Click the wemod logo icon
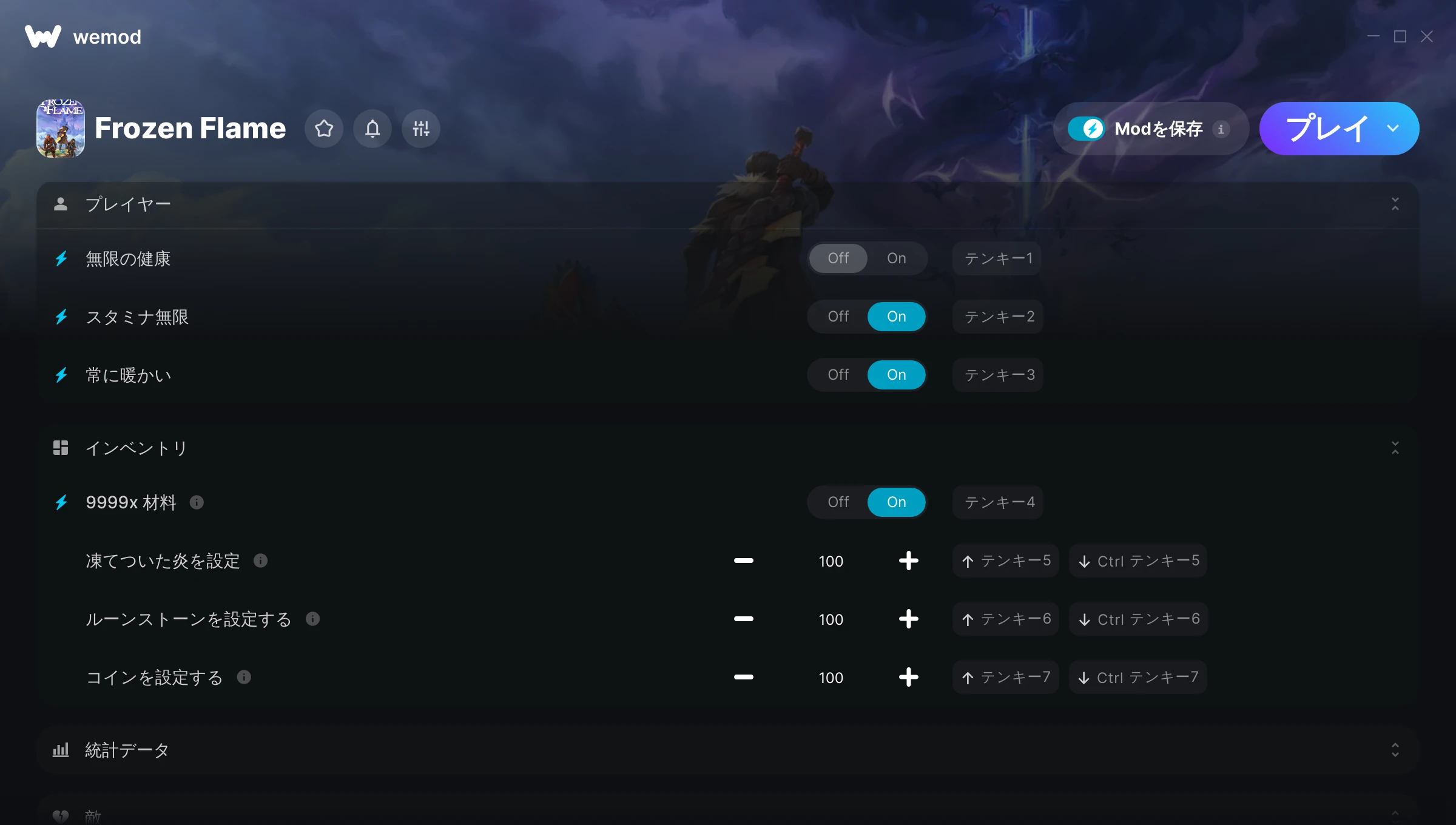Screen dimensions: 1456x825 point(43,36)
